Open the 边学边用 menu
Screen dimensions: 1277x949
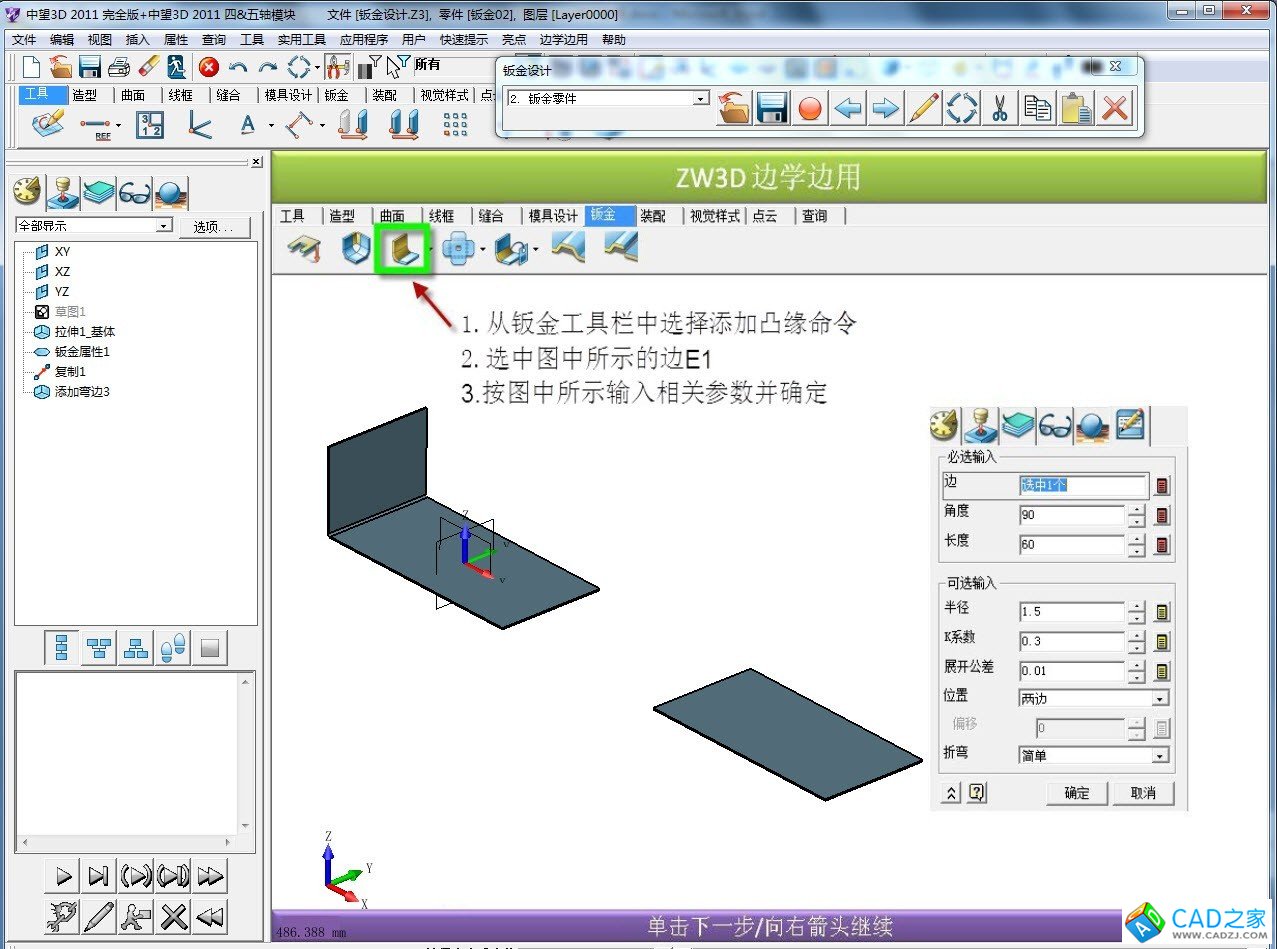564,40
